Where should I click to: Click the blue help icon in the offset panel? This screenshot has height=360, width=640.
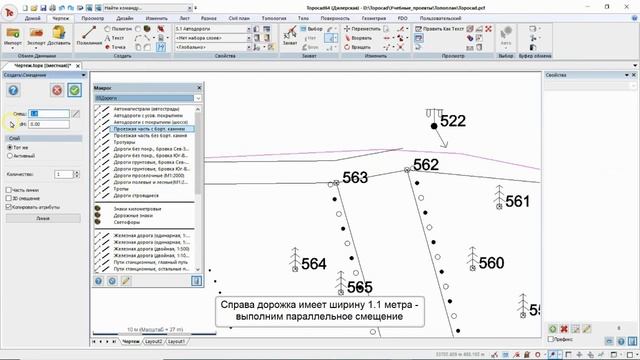pyautogui.click(x=13, y=90)
